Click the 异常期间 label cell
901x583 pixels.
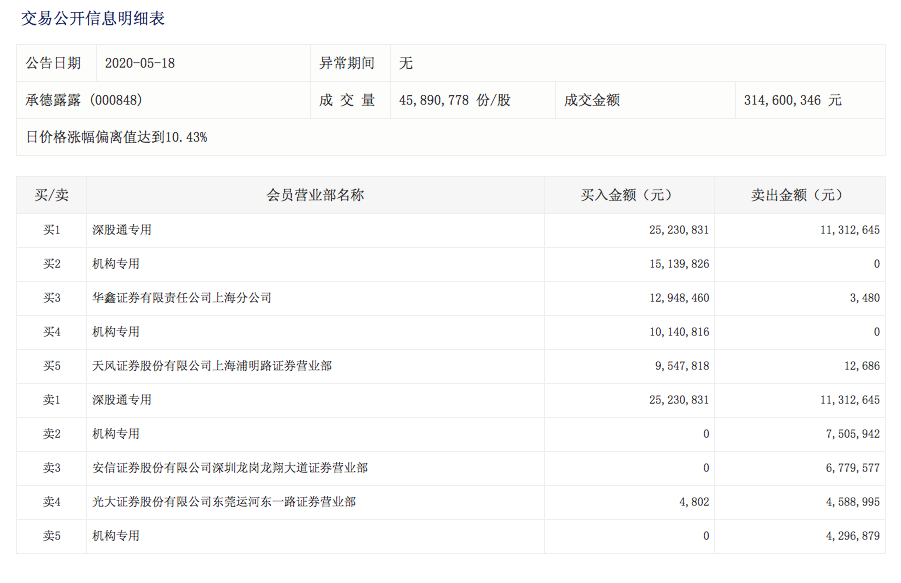347,63
